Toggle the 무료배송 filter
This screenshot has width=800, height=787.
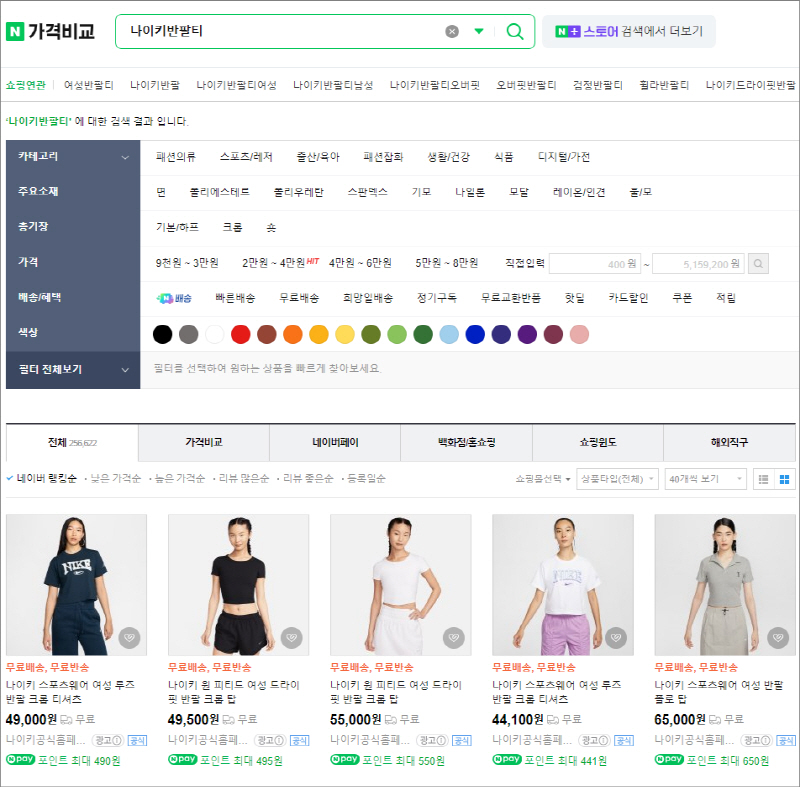tap(299, 298)
